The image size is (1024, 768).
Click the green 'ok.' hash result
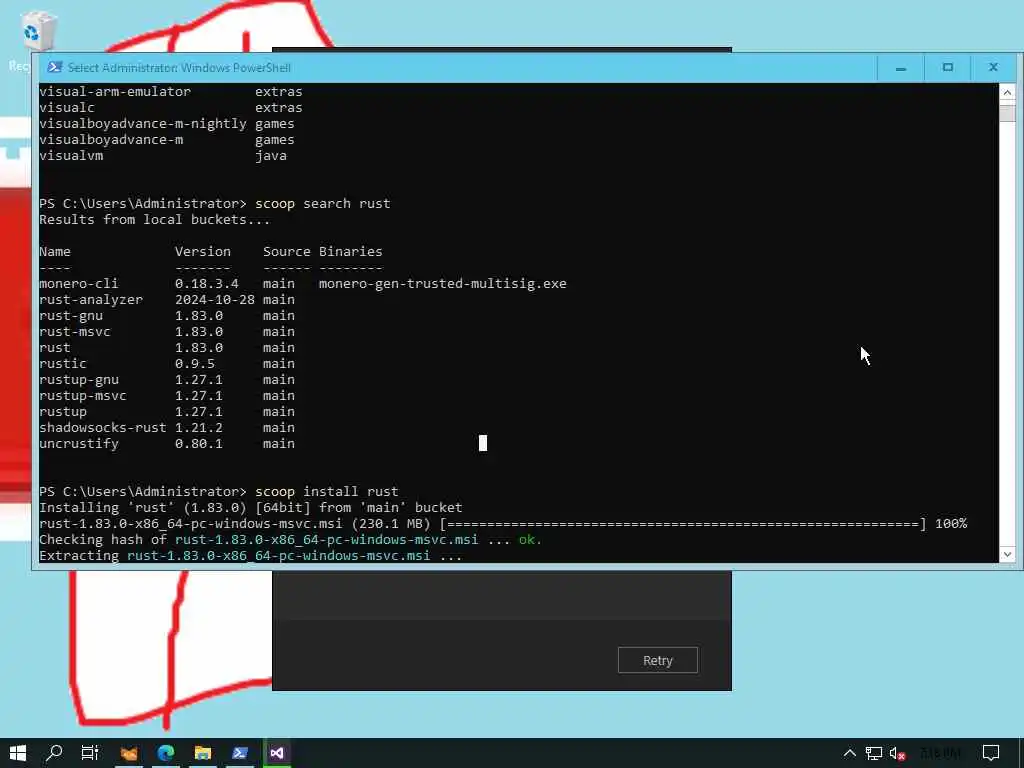(x=530, y=540)
